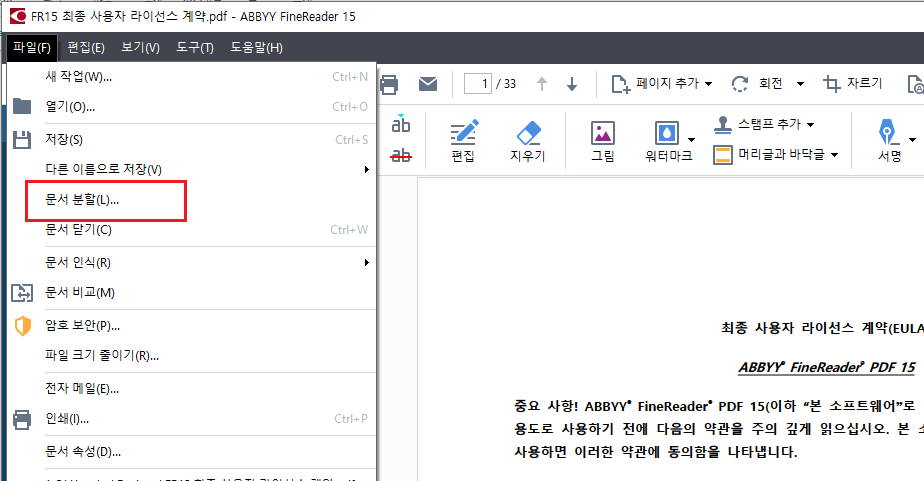The image size is (924, 481).
Task: Choose 열기(O)... from the file menu
Action: (x=192, y=107)
